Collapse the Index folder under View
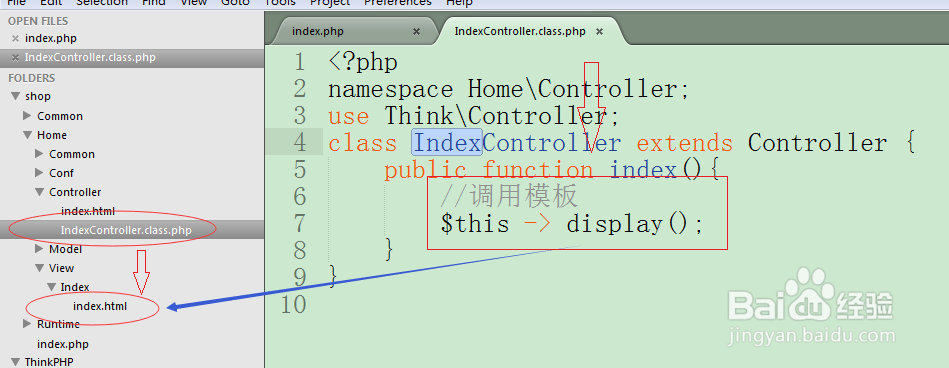Image resolution: width=949 pixels, height=368 pixels. (x=51, y=287)
